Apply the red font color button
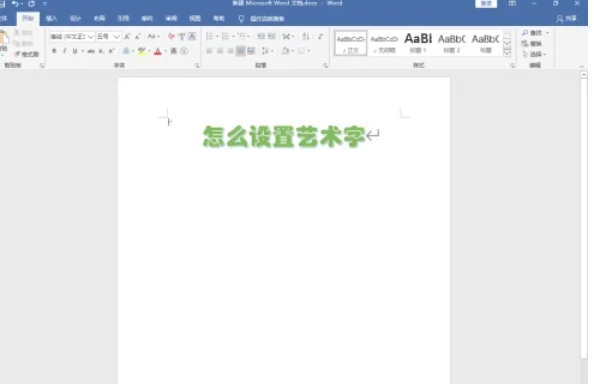Screen dimensions: 594x384 tap(158, 51)
